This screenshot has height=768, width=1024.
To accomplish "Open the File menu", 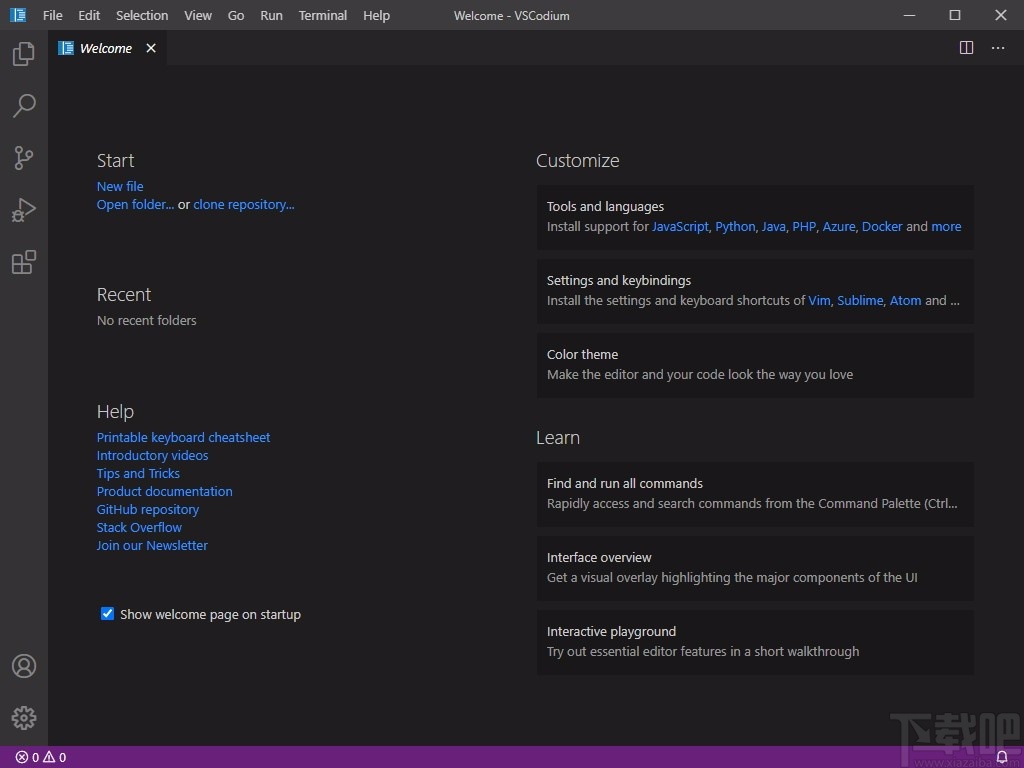I will [52, 15].
